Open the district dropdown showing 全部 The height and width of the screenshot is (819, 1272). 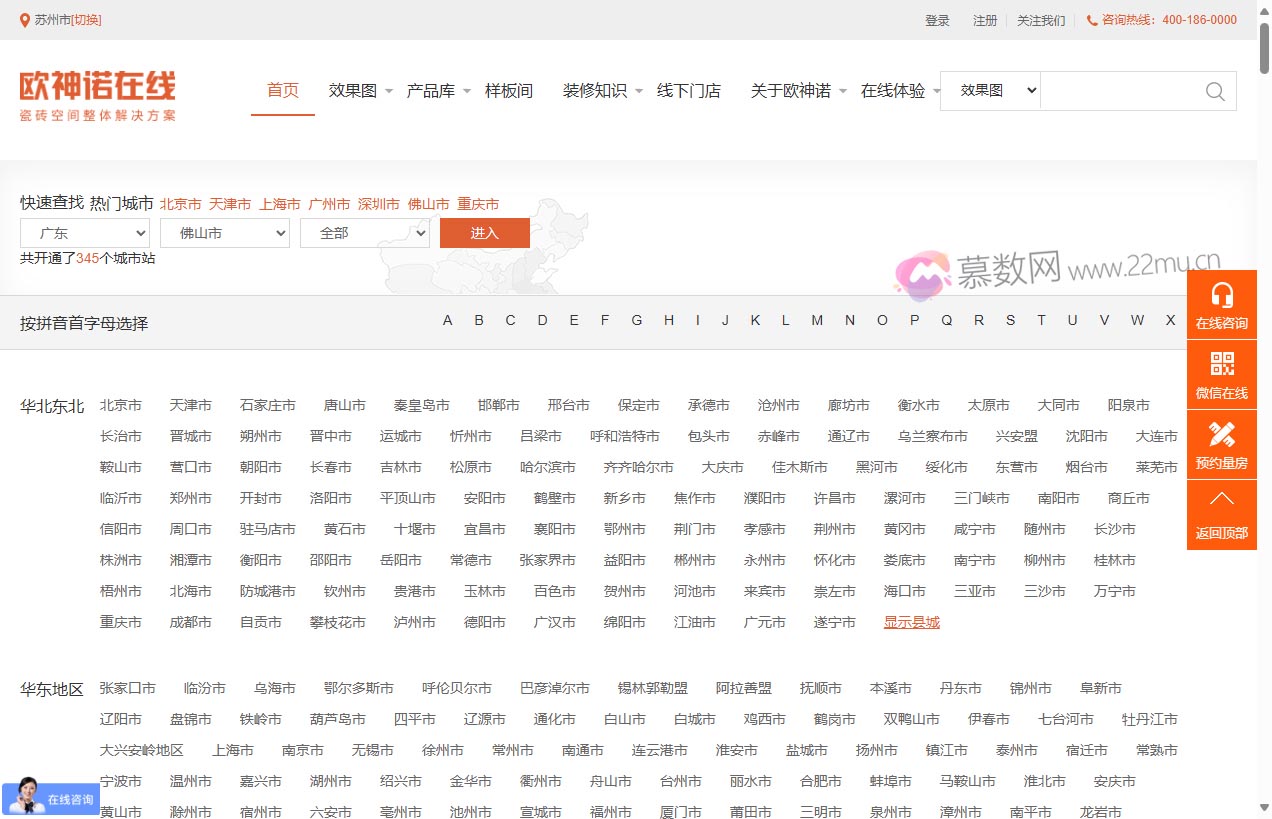pyautogui.click(x=365, y=233)
